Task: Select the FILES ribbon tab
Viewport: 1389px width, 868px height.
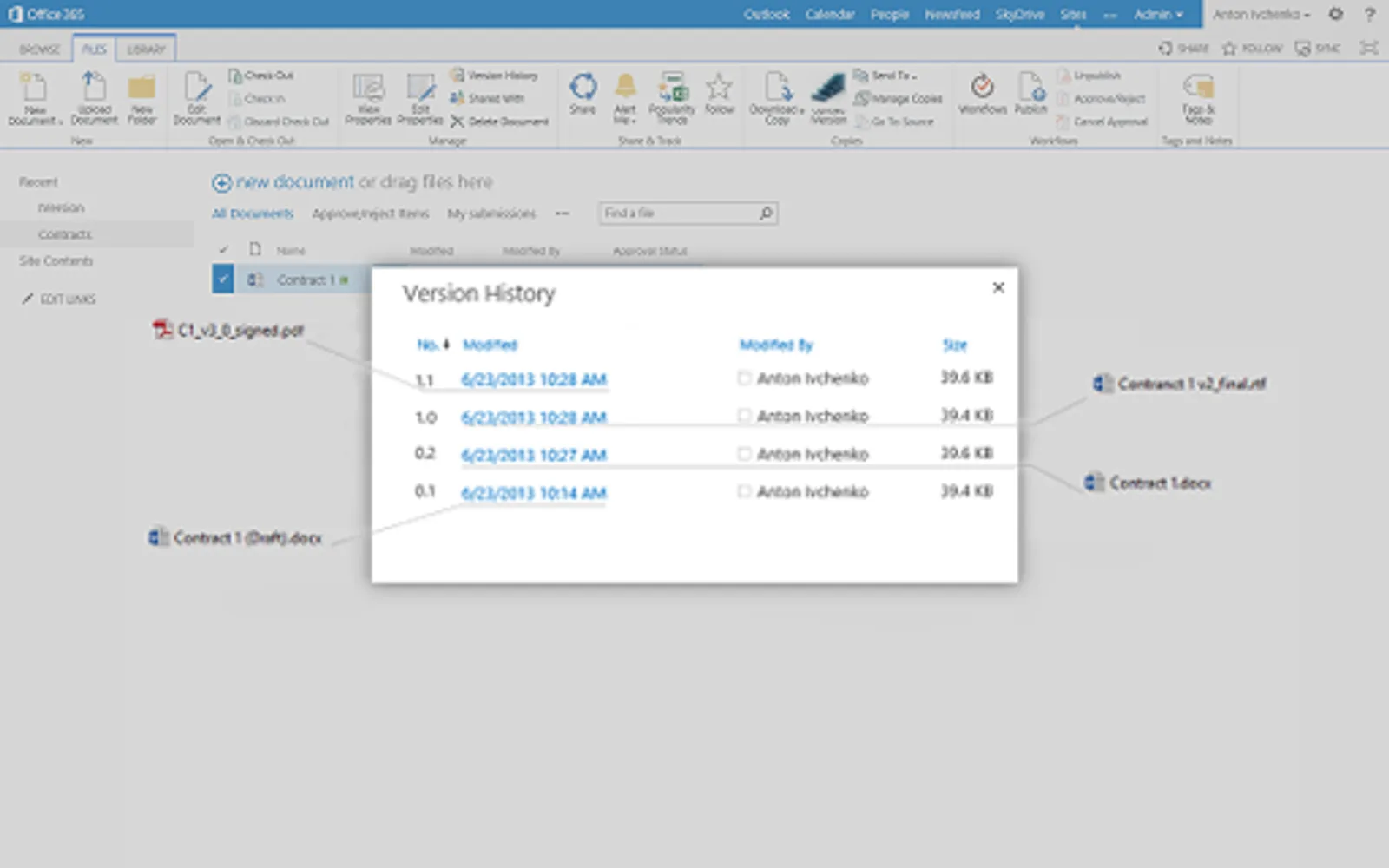Action: (x=94, y=49)
